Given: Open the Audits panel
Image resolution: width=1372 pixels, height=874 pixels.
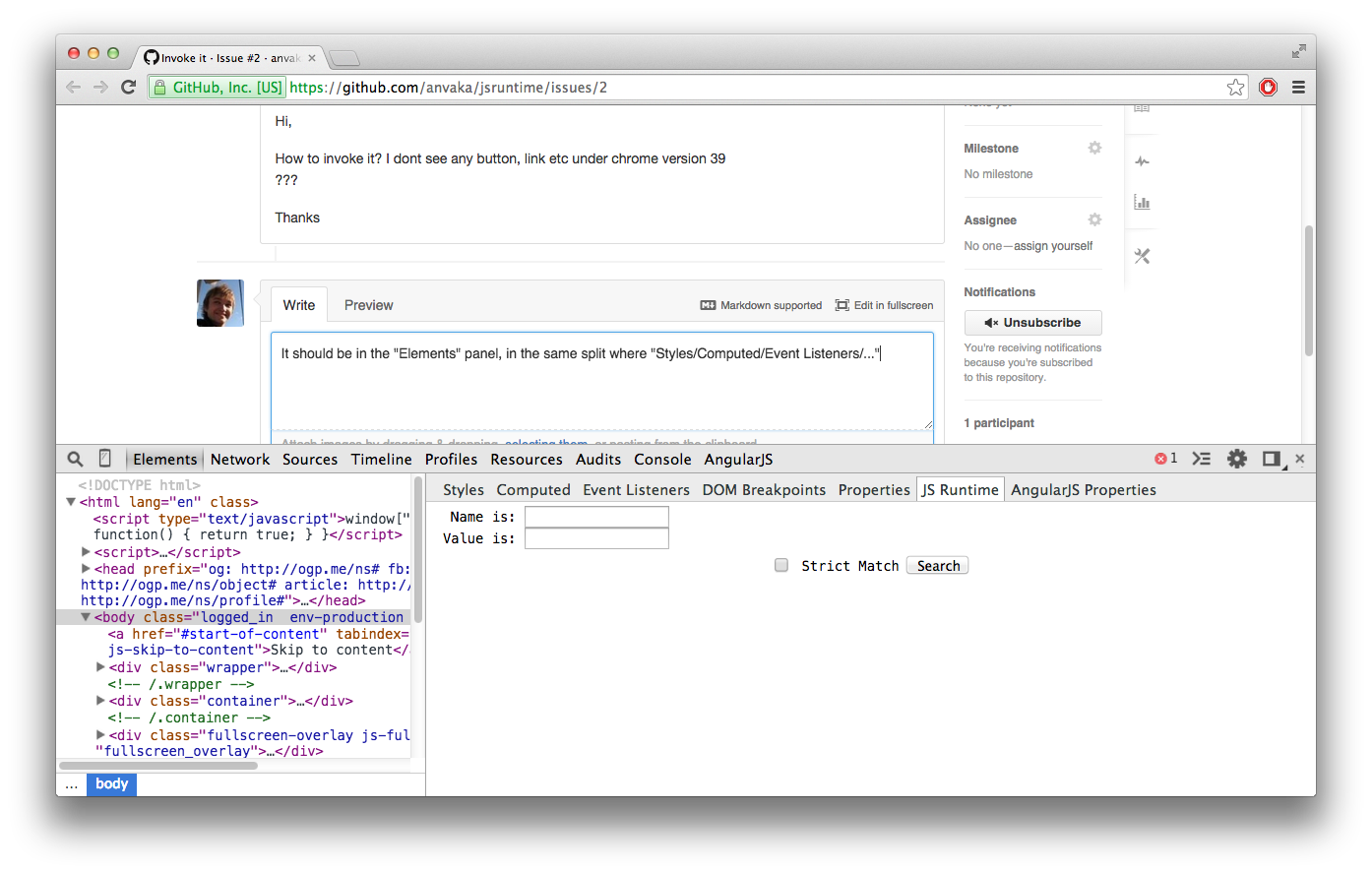Looking at the screenshot, I should pyautogui.click(x=598, y=460).
